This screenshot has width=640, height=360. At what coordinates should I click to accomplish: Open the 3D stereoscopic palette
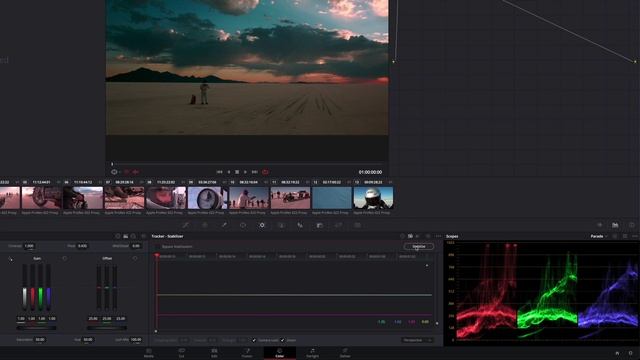tap(358, 225)
